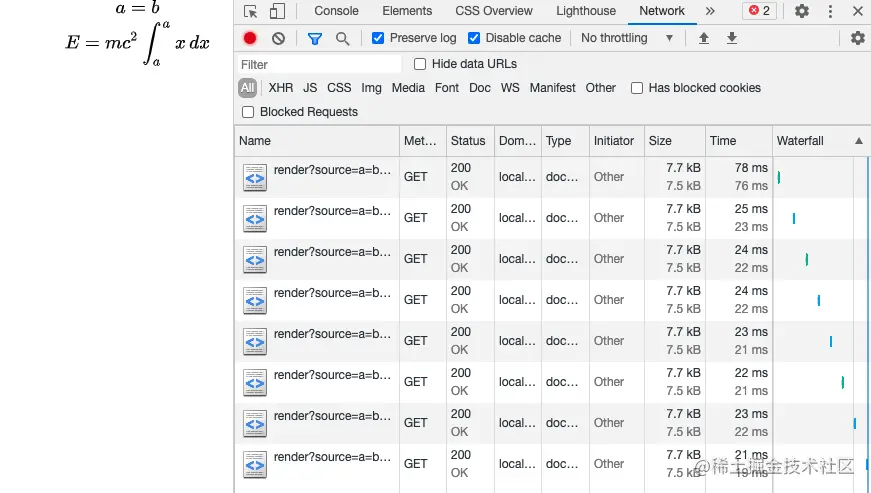The height and width of the screenshot is (493, 871).
Task: Import HAR file upload icon
Action: 704,38
